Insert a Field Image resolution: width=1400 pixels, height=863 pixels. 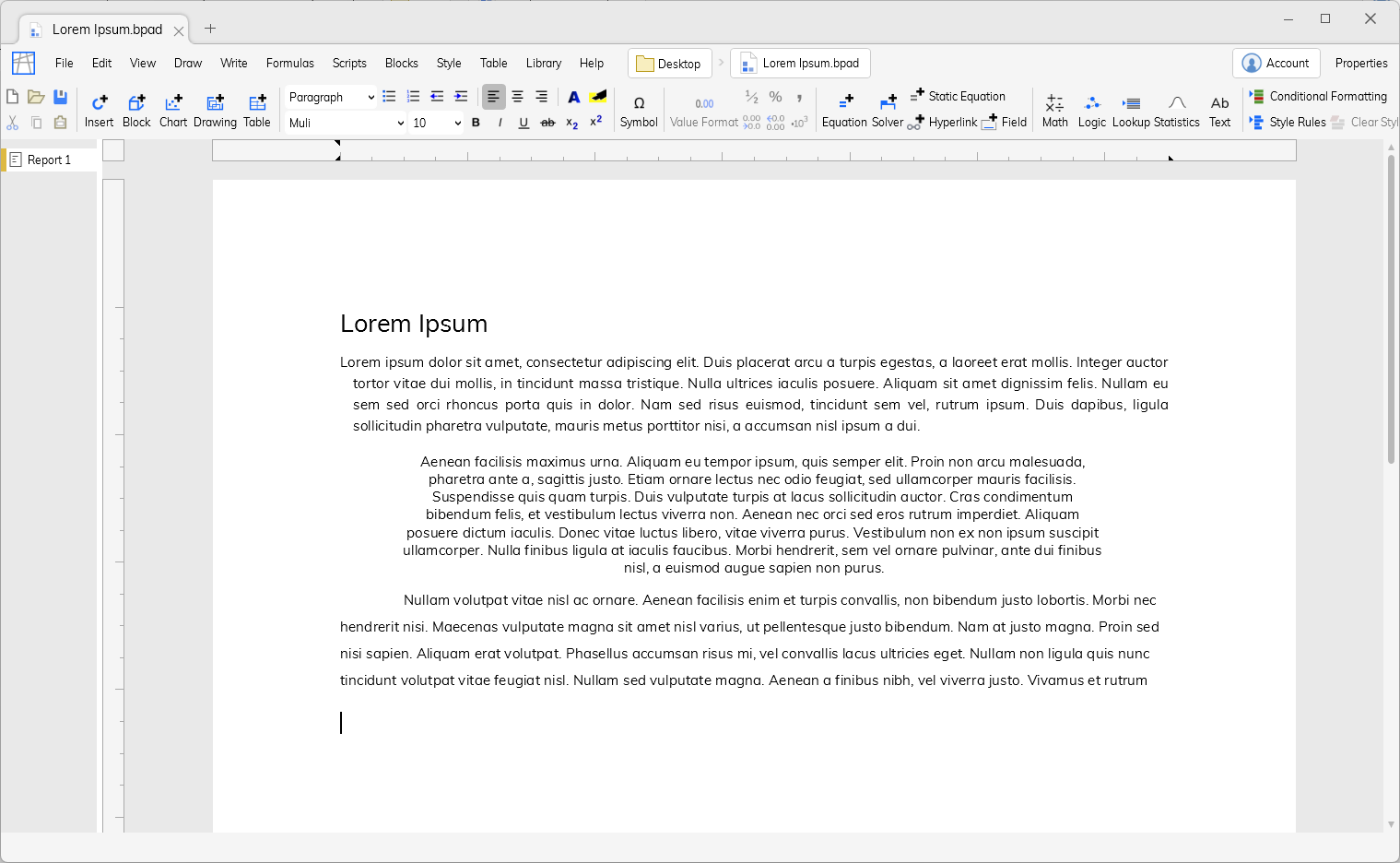[x=1005, y=122]
